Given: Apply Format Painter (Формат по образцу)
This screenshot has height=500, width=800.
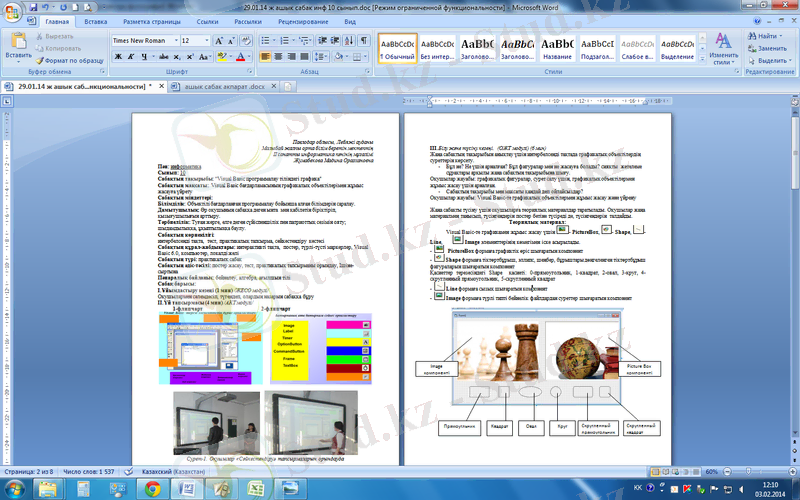Looking at the screenshot, I should point(73,60).
